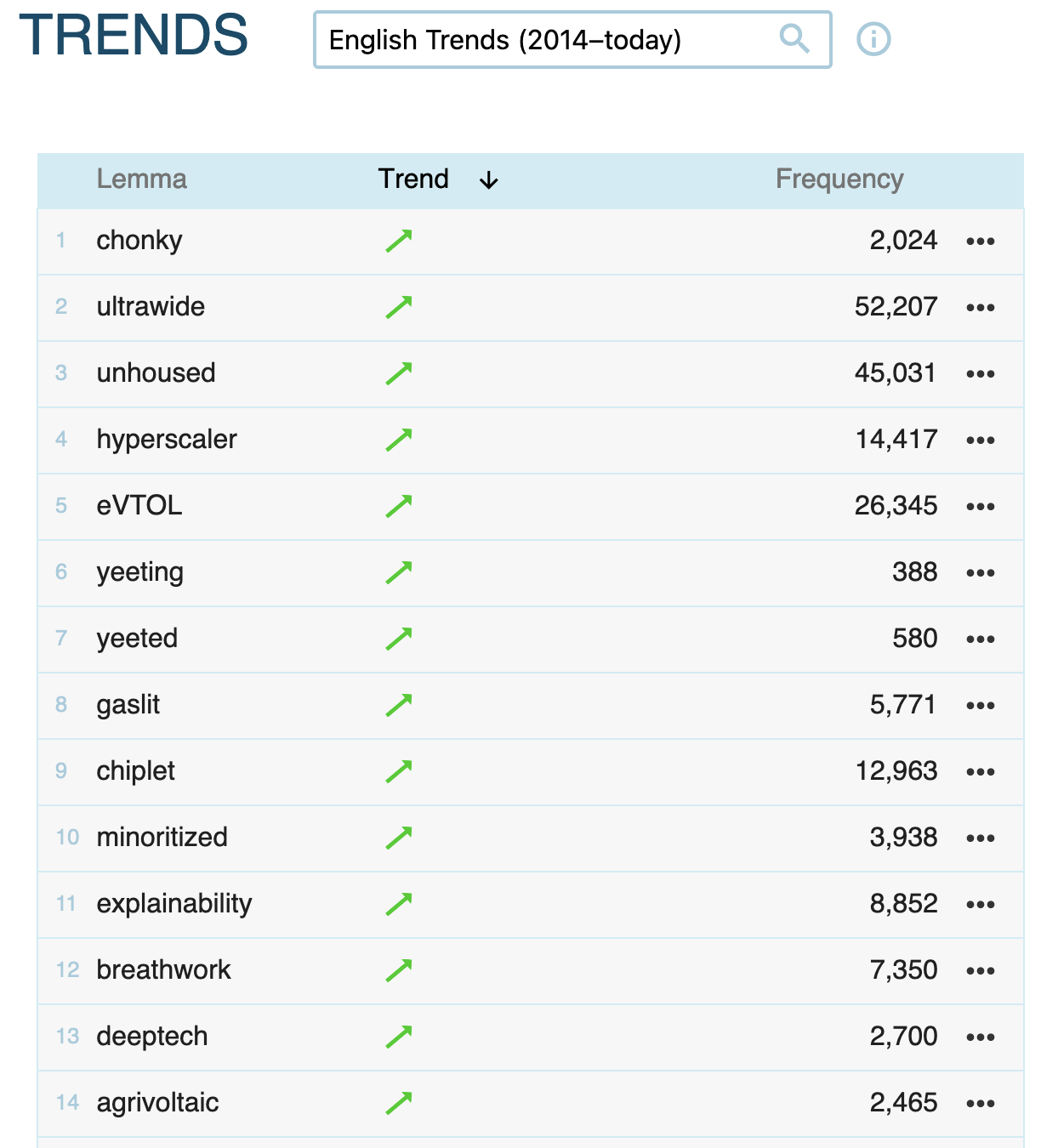This screenshot has height=1148, width=1041.
Task: Toggle sort direction arrow beside Trend
Action: [488, 180]
